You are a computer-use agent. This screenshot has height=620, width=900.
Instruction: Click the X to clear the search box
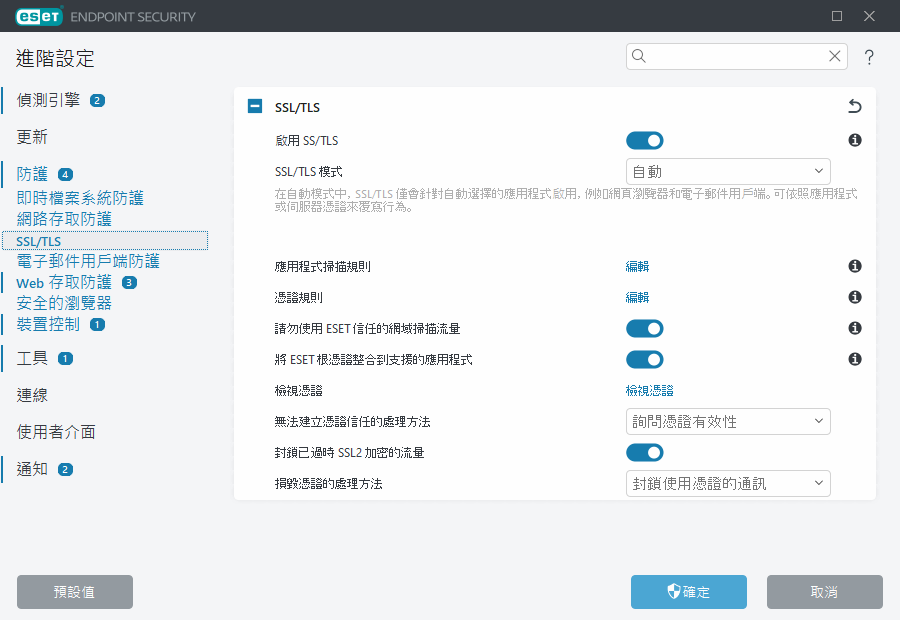(x=834, y=56)
